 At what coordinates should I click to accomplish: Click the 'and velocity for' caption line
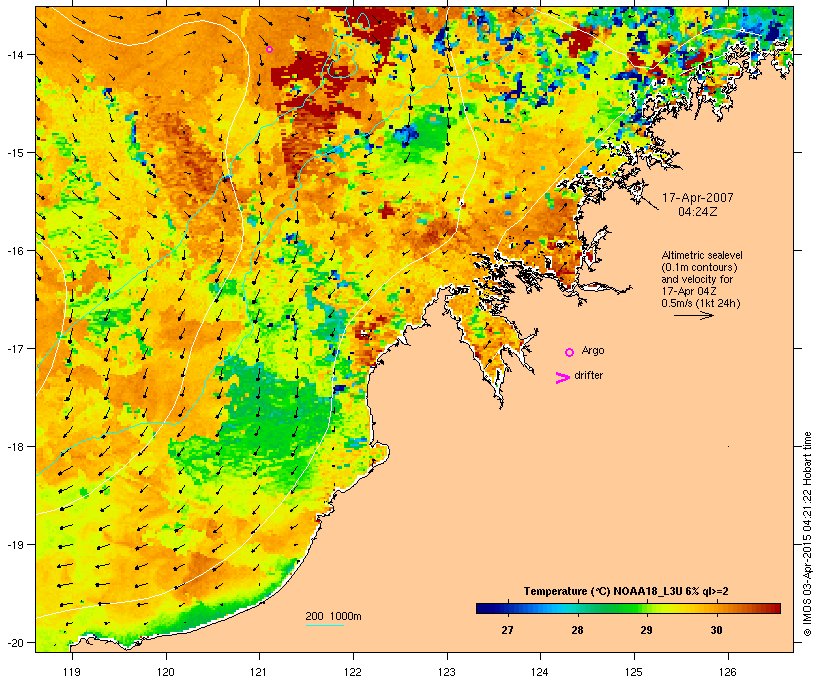pos(697,279)
